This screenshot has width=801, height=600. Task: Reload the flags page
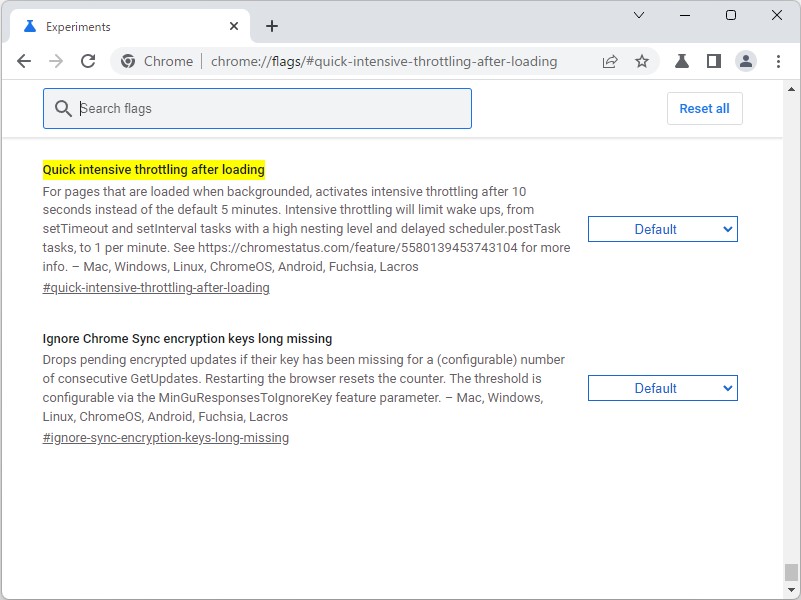click(x=88, y=60)
